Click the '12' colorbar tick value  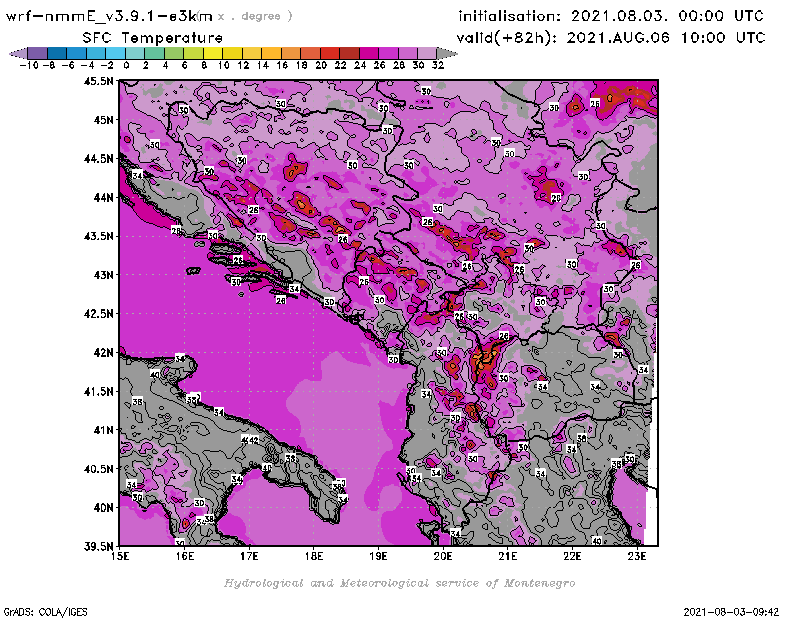[243, 65]
